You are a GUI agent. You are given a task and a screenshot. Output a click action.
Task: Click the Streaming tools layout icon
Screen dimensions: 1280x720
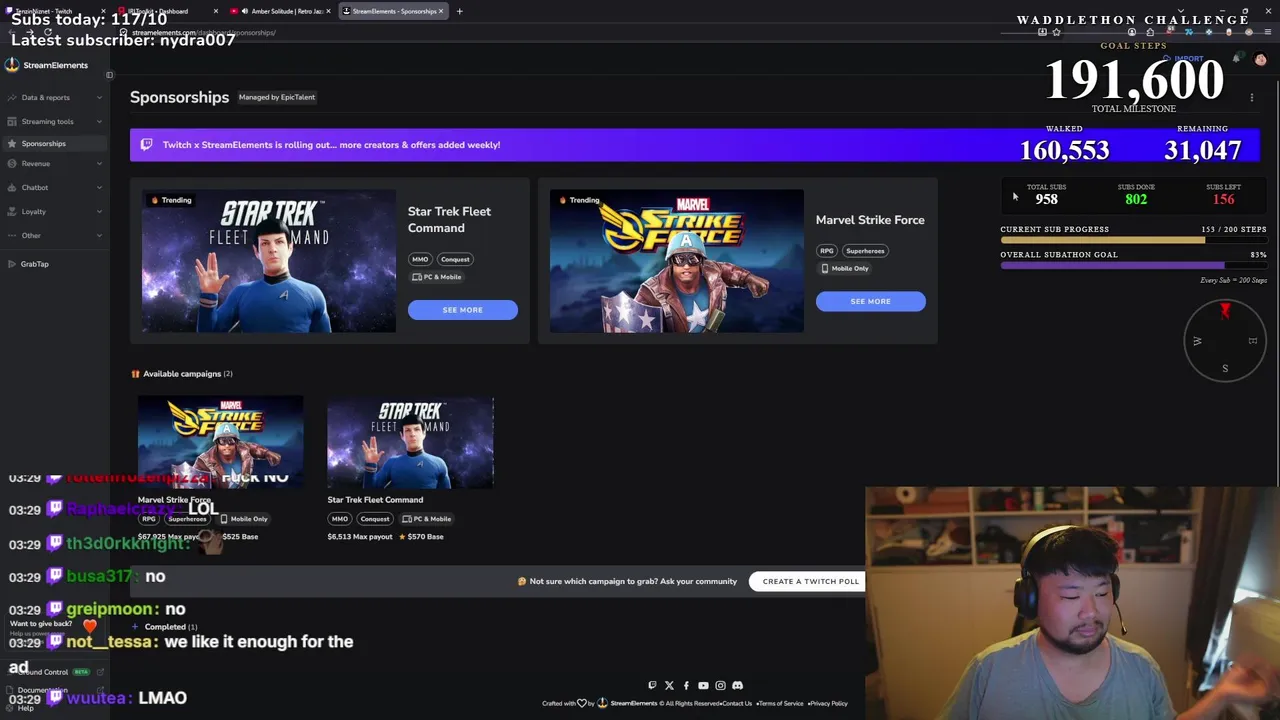[12, 121]
